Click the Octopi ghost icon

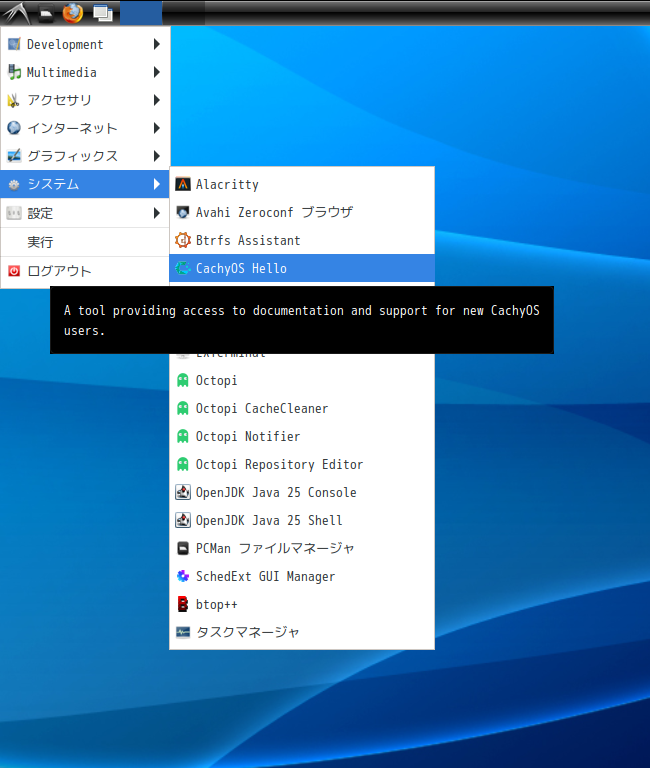(183, 381)
